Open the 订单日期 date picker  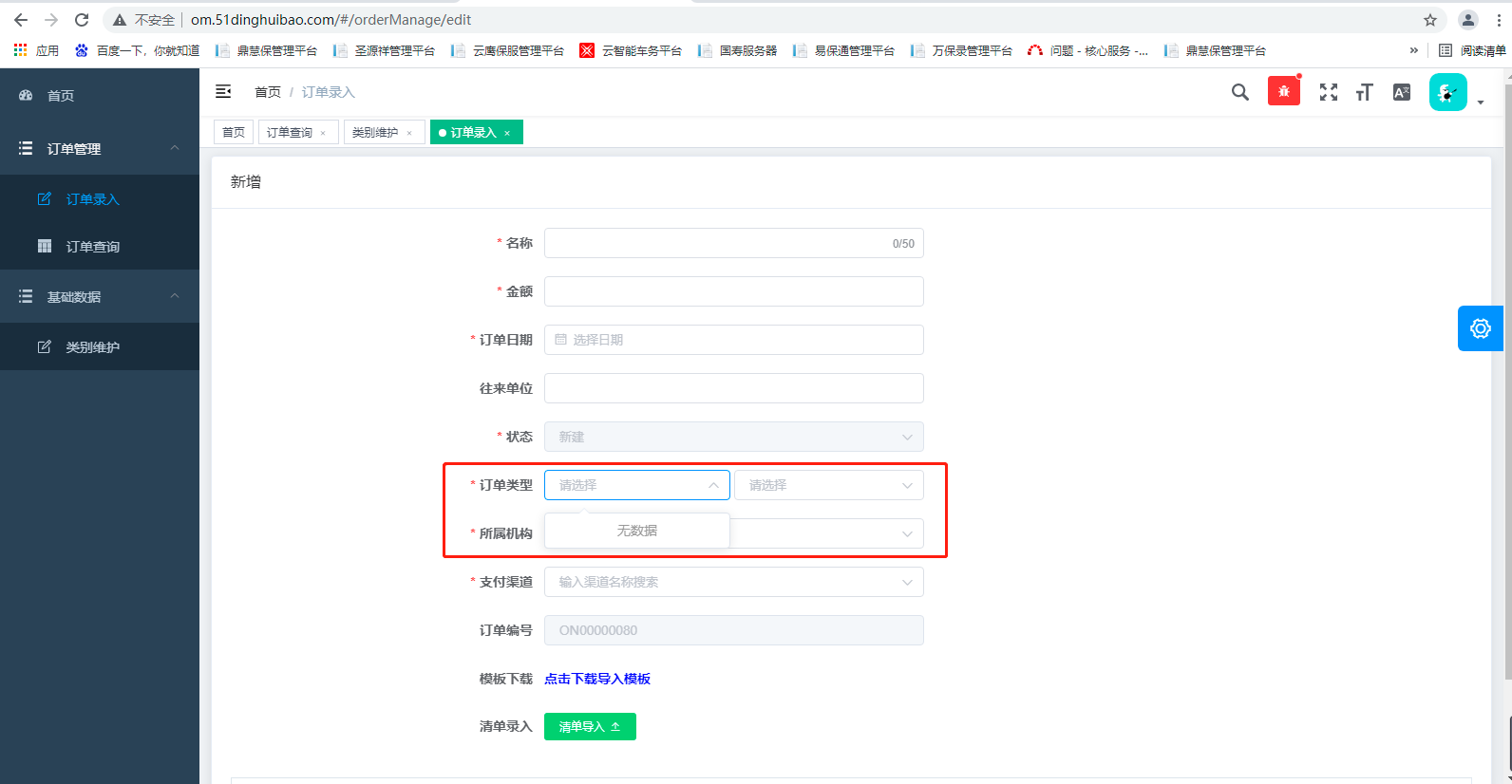[734, 340]
